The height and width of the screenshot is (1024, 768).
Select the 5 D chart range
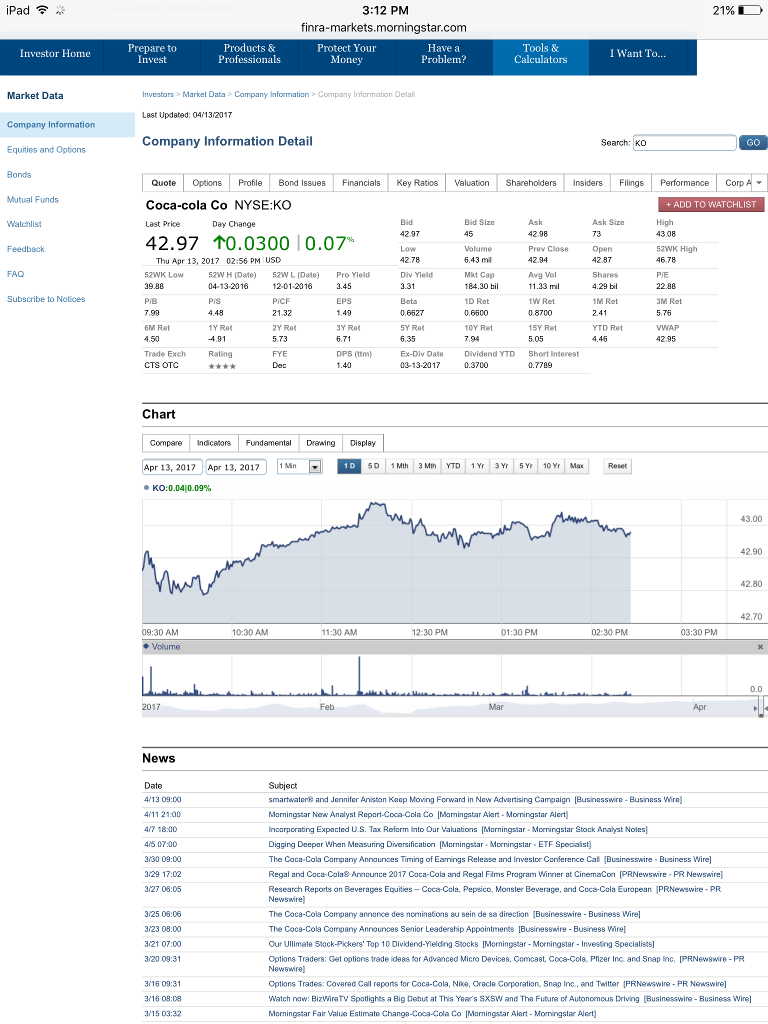(x=374, y=466)
